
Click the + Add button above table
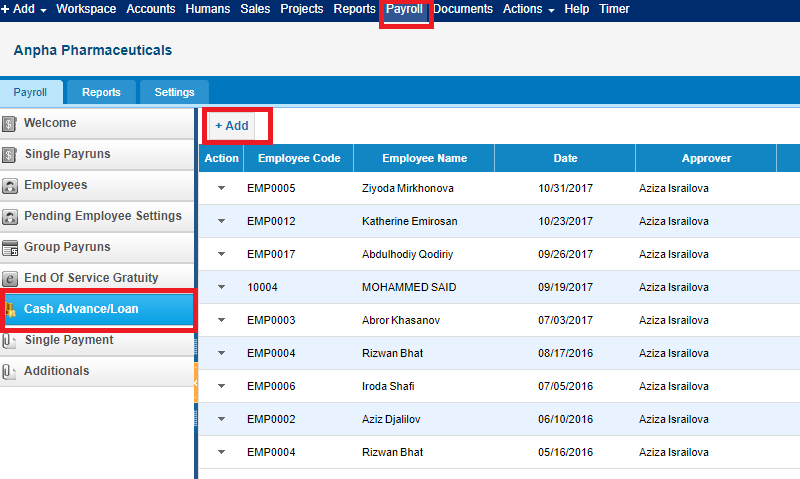click(232, 125)
